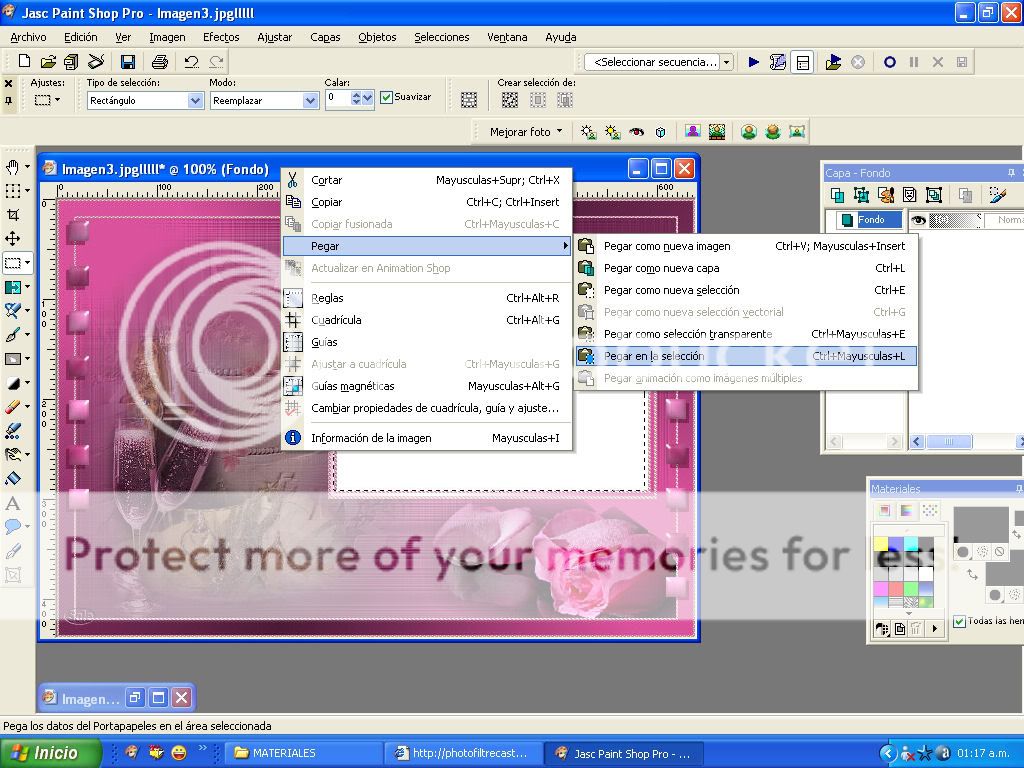Image resolution: width=1024 pixels, height=768 pixels.
Task: Click the paintbrush icon in Capa toolbar
Action: tap(997, 195)
